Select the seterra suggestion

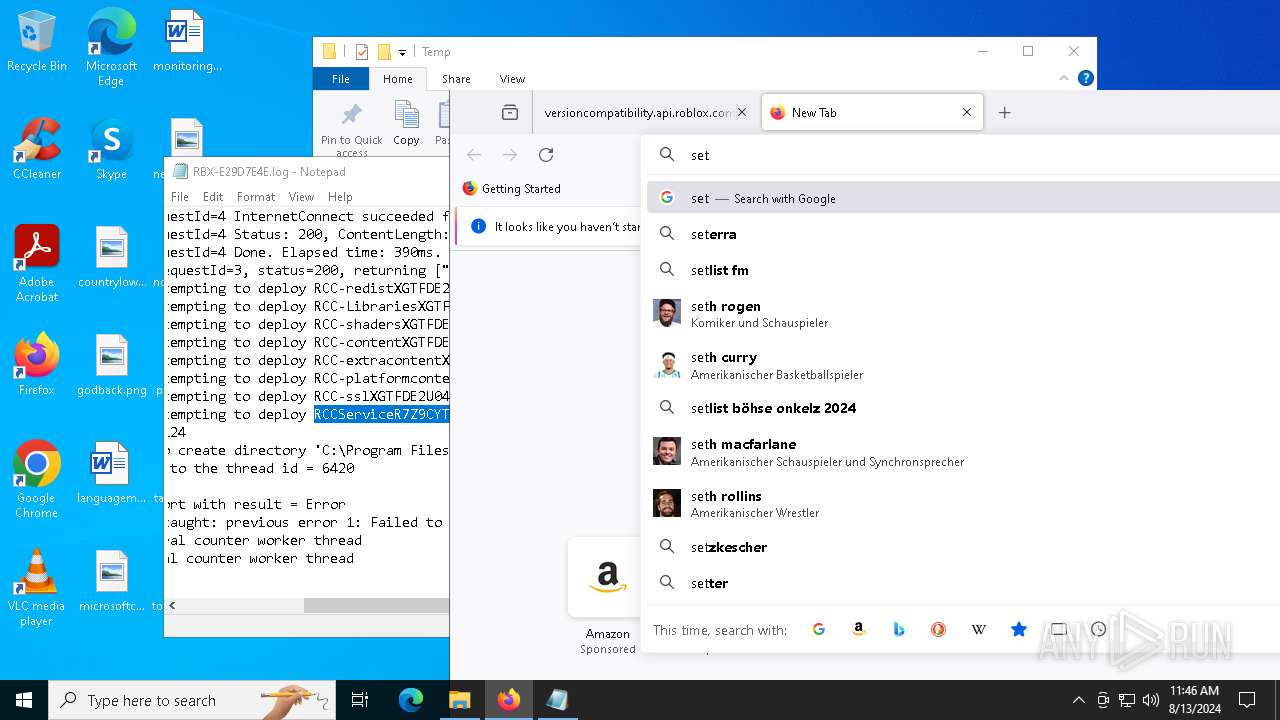[x=963, y=234]
